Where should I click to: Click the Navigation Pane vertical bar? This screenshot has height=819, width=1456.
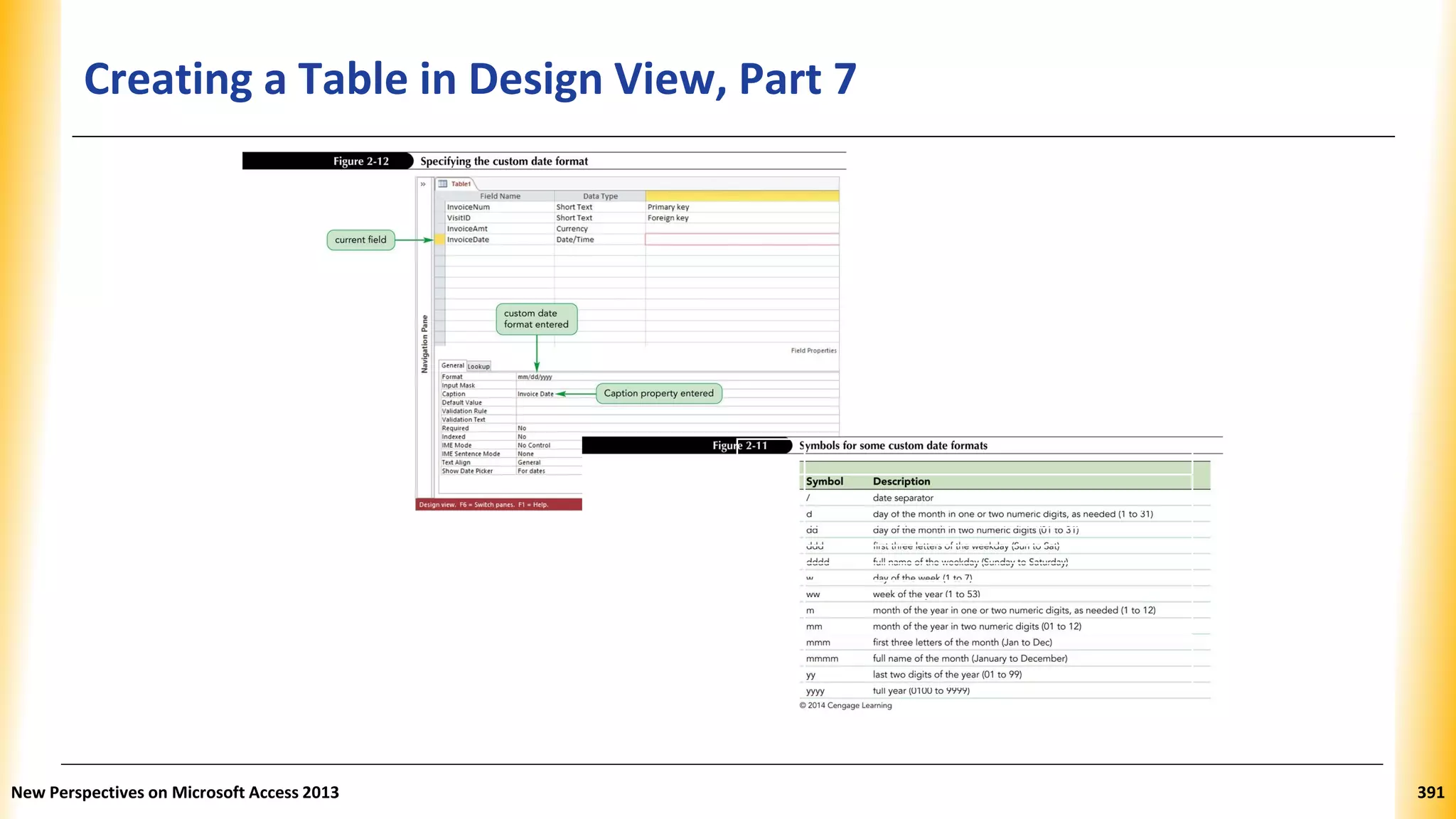(425, 344)
